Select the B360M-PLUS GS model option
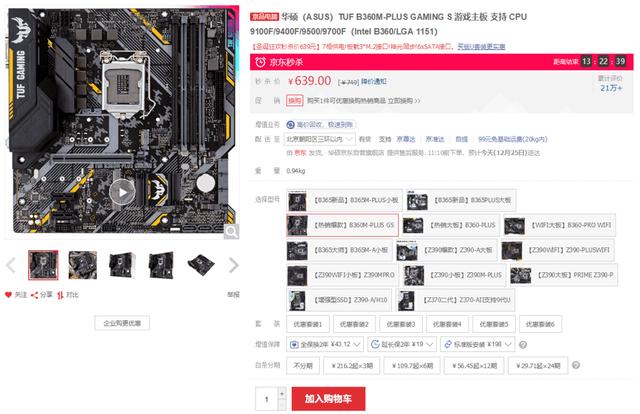This screenshot has width=640, height=414. pyautogui.click(x=342, y=225)
